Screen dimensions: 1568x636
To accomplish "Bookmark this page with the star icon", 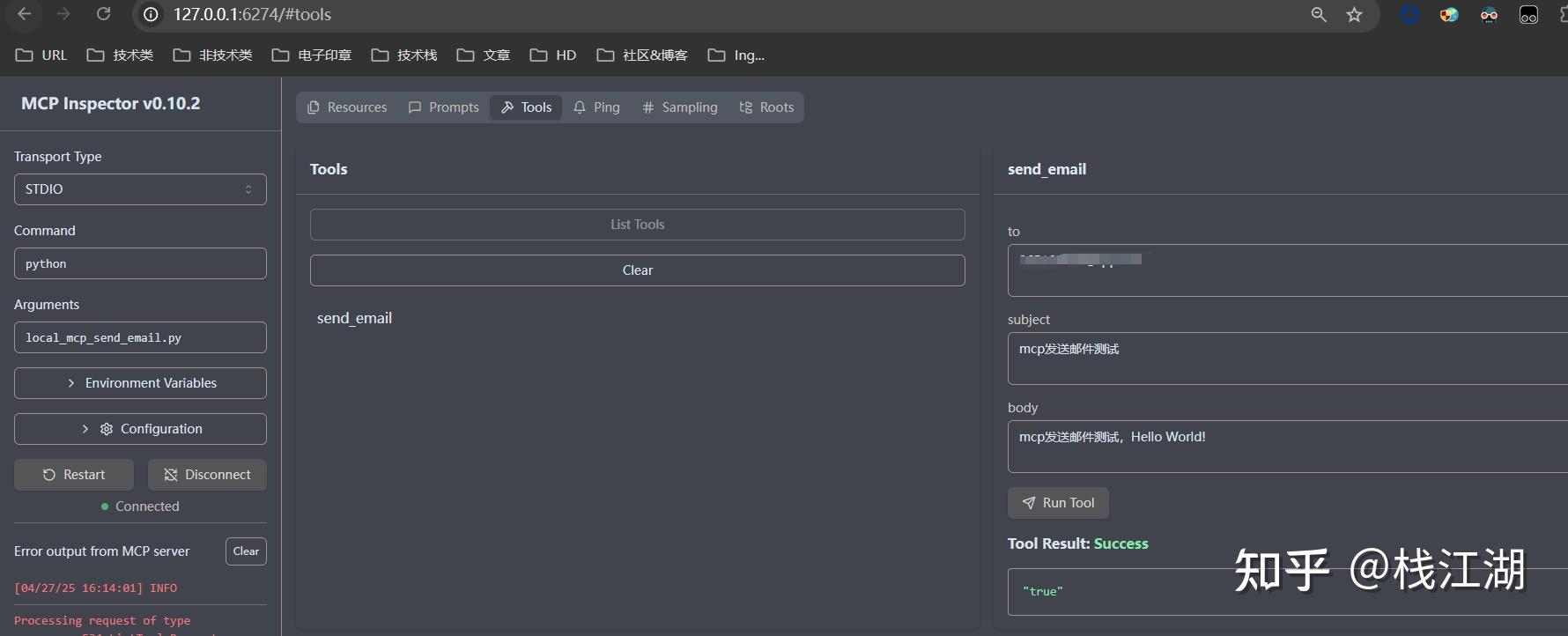I will pos(1355,14).
